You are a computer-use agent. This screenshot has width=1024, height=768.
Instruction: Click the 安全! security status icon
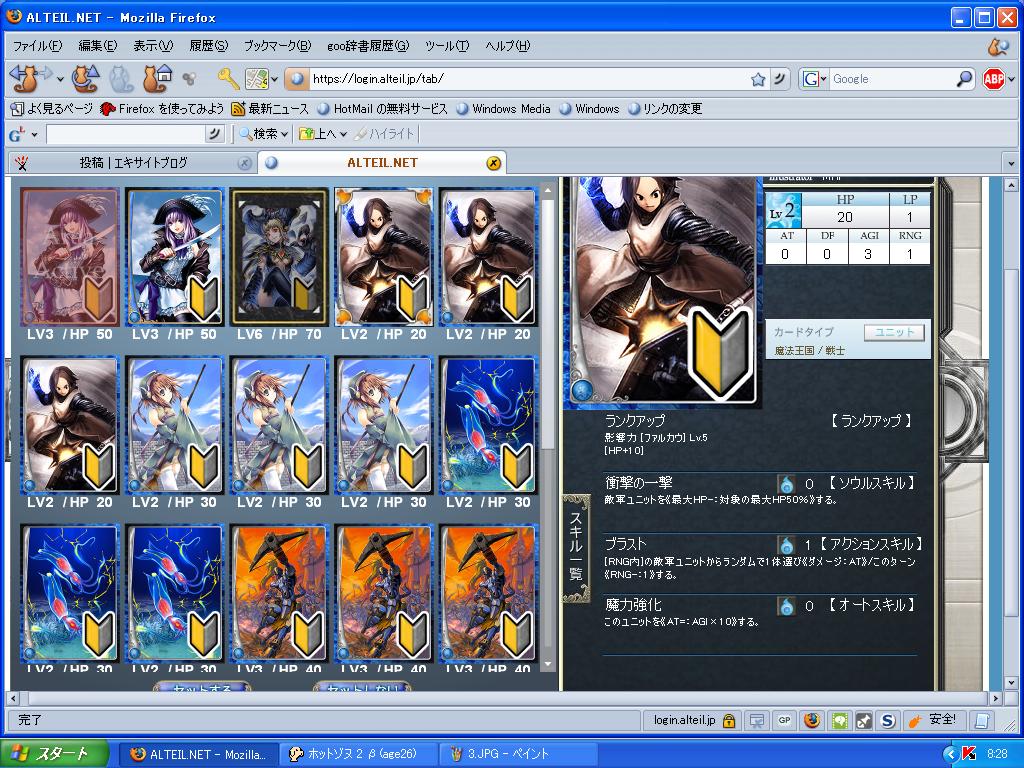[932, 720]
